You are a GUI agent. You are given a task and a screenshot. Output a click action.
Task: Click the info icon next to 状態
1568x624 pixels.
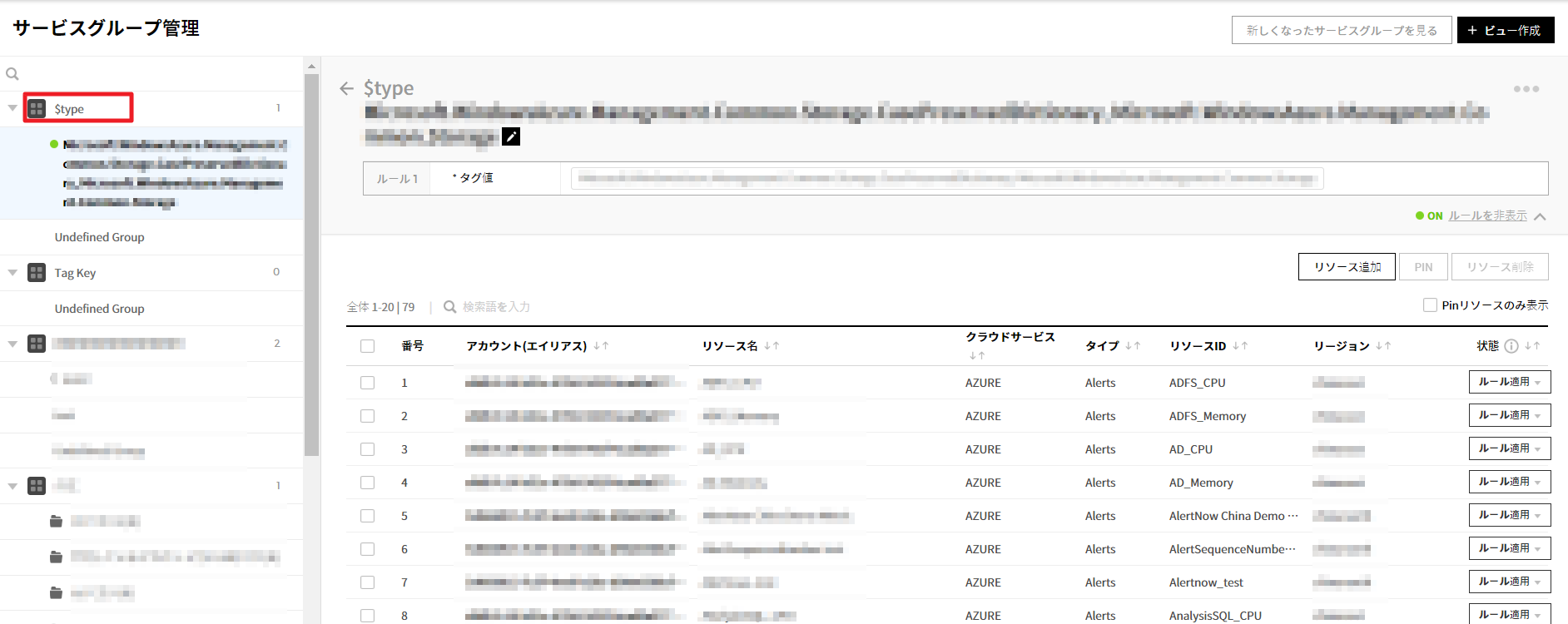1511,346
